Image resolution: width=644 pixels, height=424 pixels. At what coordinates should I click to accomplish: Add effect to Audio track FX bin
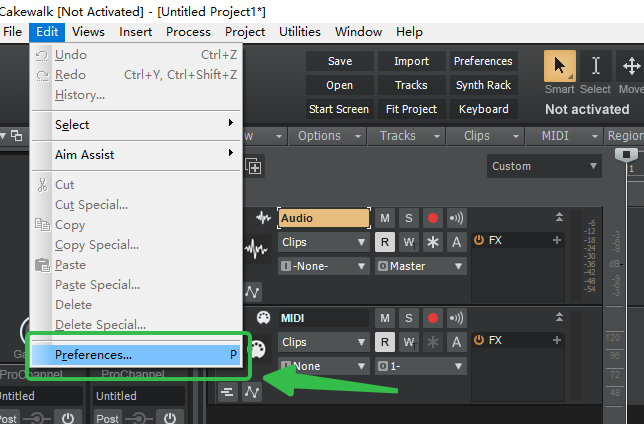pyautogui.click(x=557, y=240)
